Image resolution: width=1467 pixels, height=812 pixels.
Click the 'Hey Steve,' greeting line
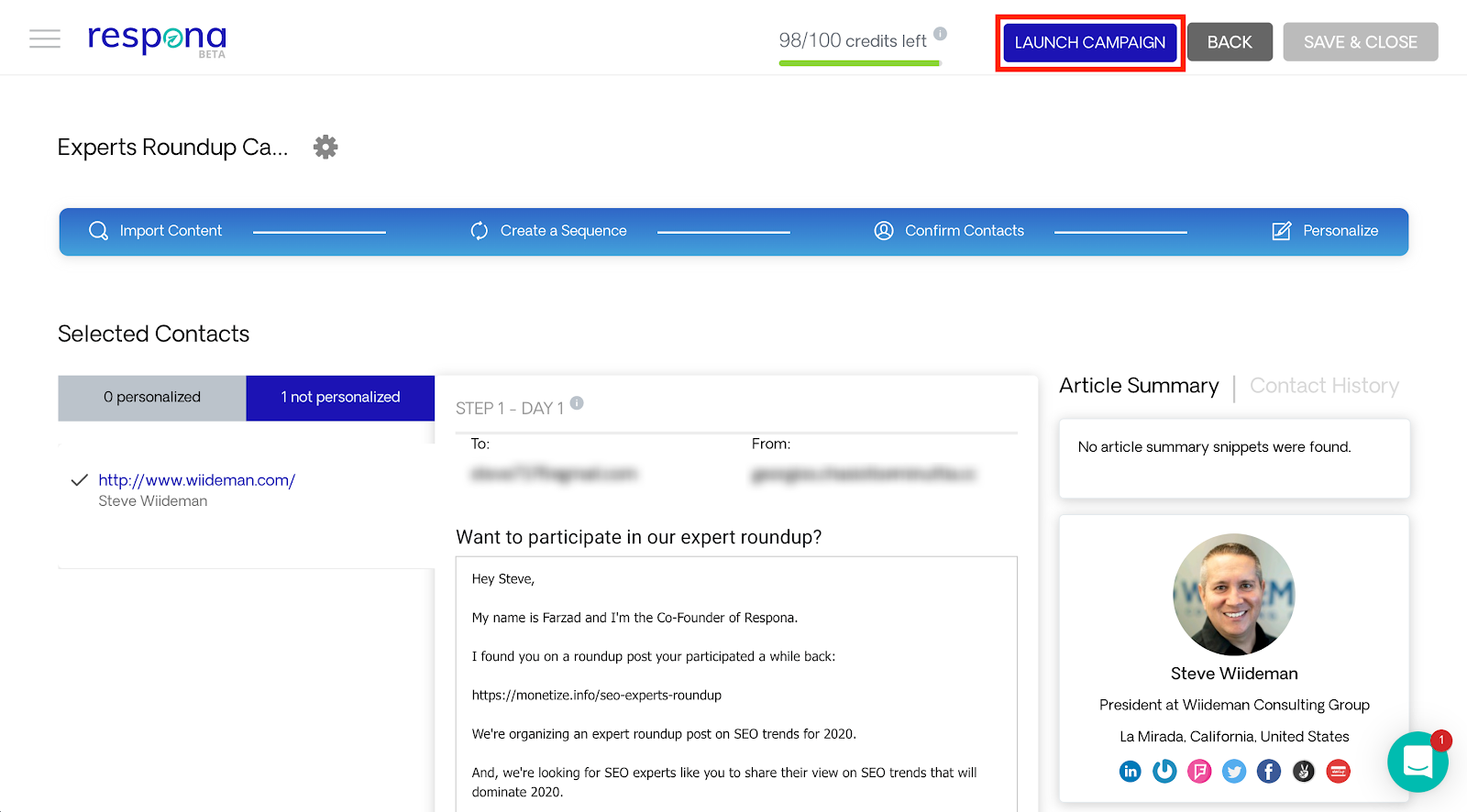(x=503, y=579)
